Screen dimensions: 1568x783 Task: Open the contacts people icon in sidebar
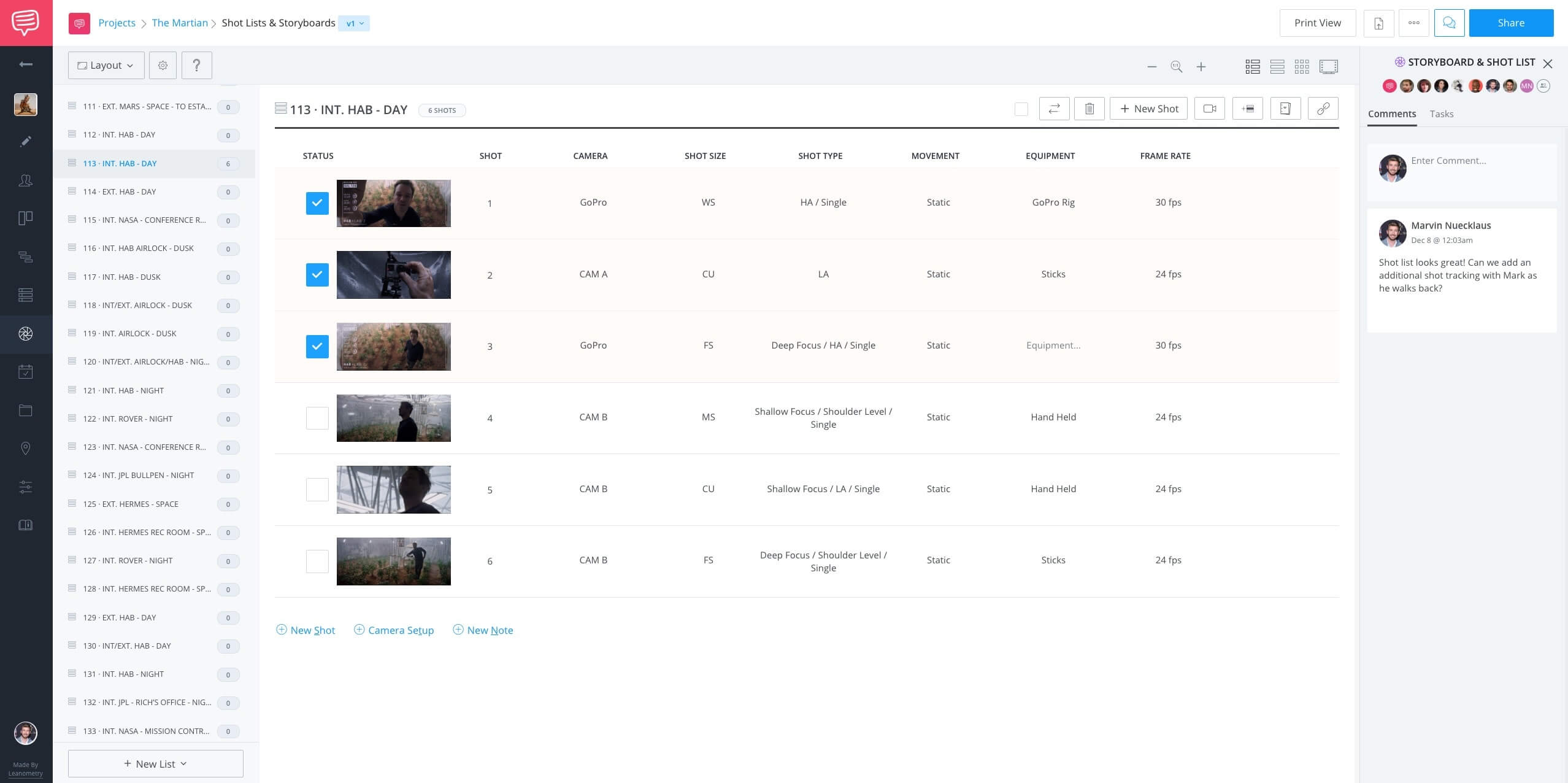point(26,180)
